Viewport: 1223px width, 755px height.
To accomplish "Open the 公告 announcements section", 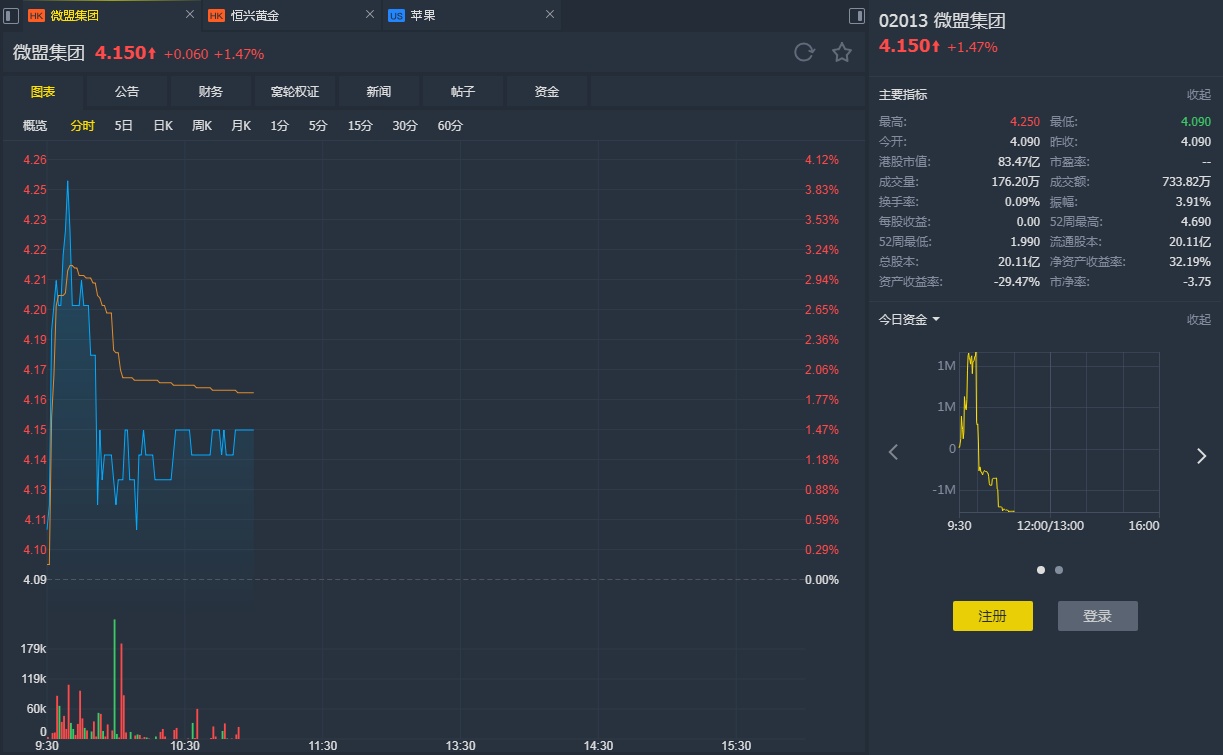I will (x=127, y=92).
